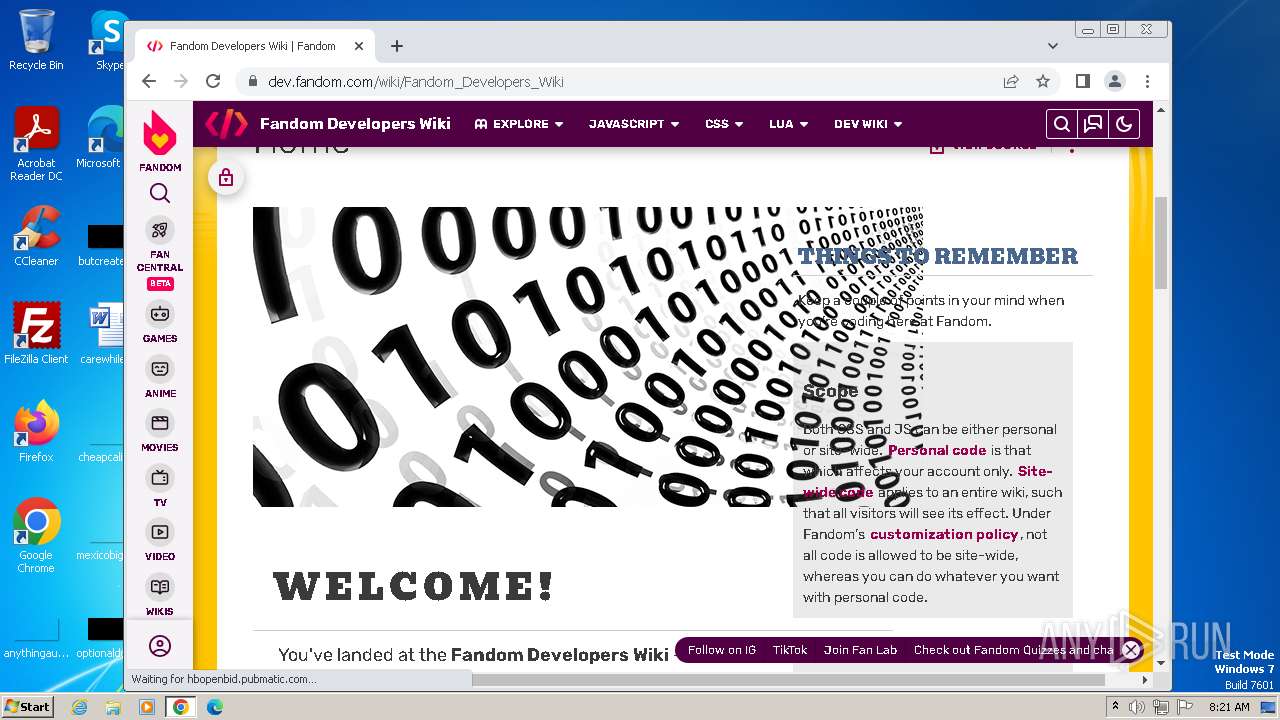
Task: Open Chrome tab search chevron
Action: [x=1053, y=46]
